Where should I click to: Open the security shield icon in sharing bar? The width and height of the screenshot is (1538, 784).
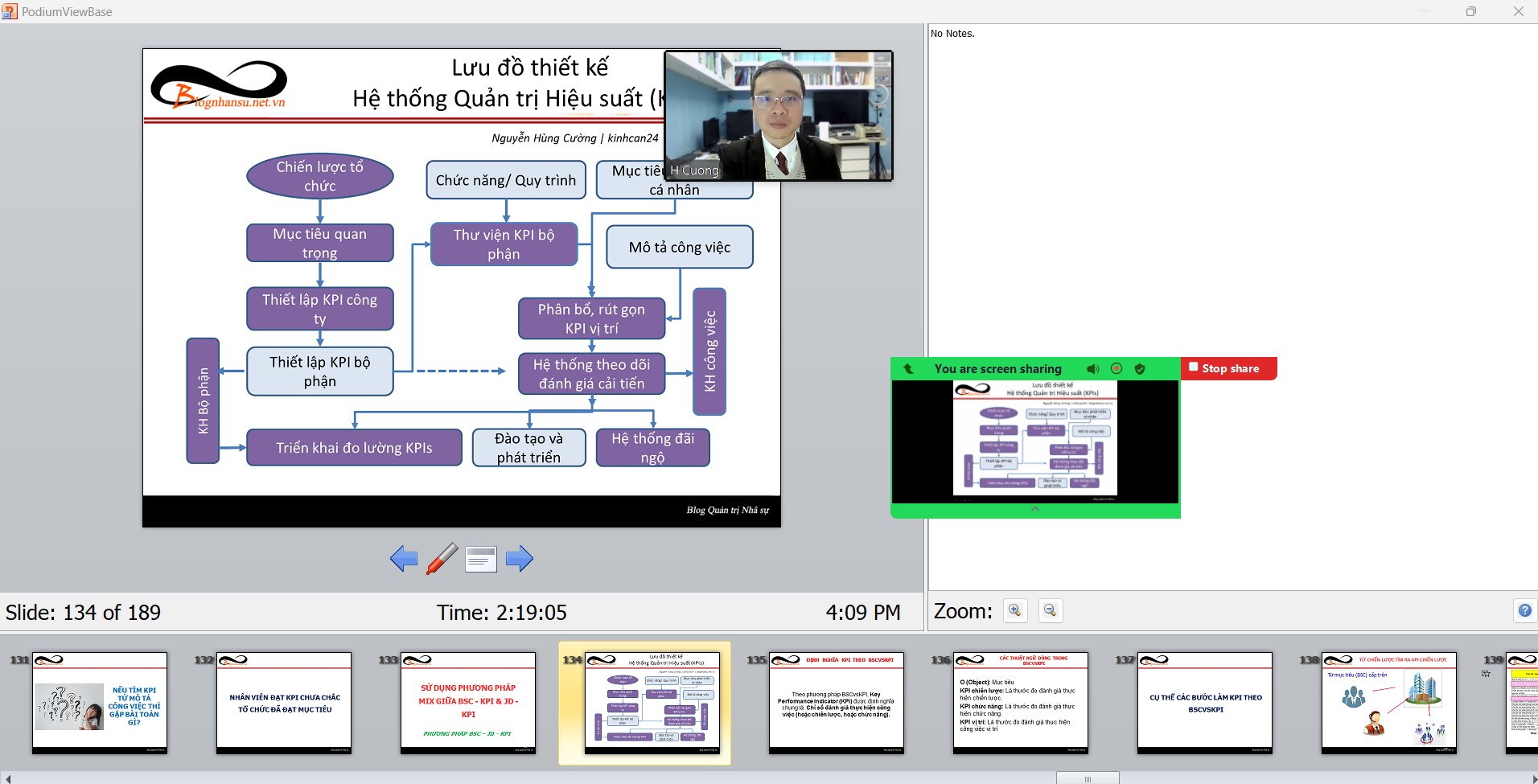point(1140,369)
